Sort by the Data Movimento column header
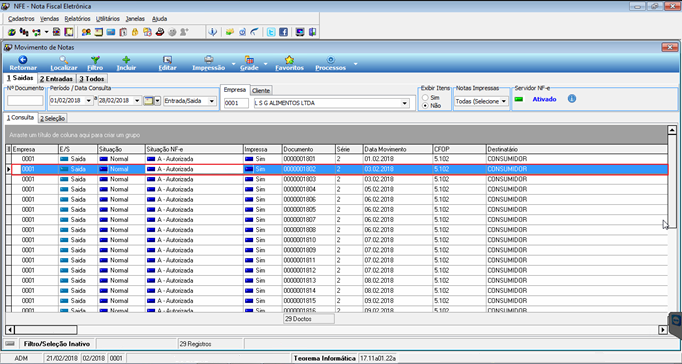This screenshot has width=682, height=364. pos(398,149)
